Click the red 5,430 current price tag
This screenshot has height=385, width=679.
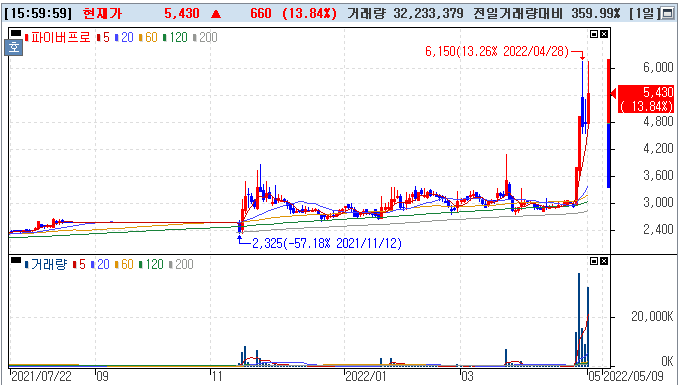pyautogui.click(x=646, y=99)
